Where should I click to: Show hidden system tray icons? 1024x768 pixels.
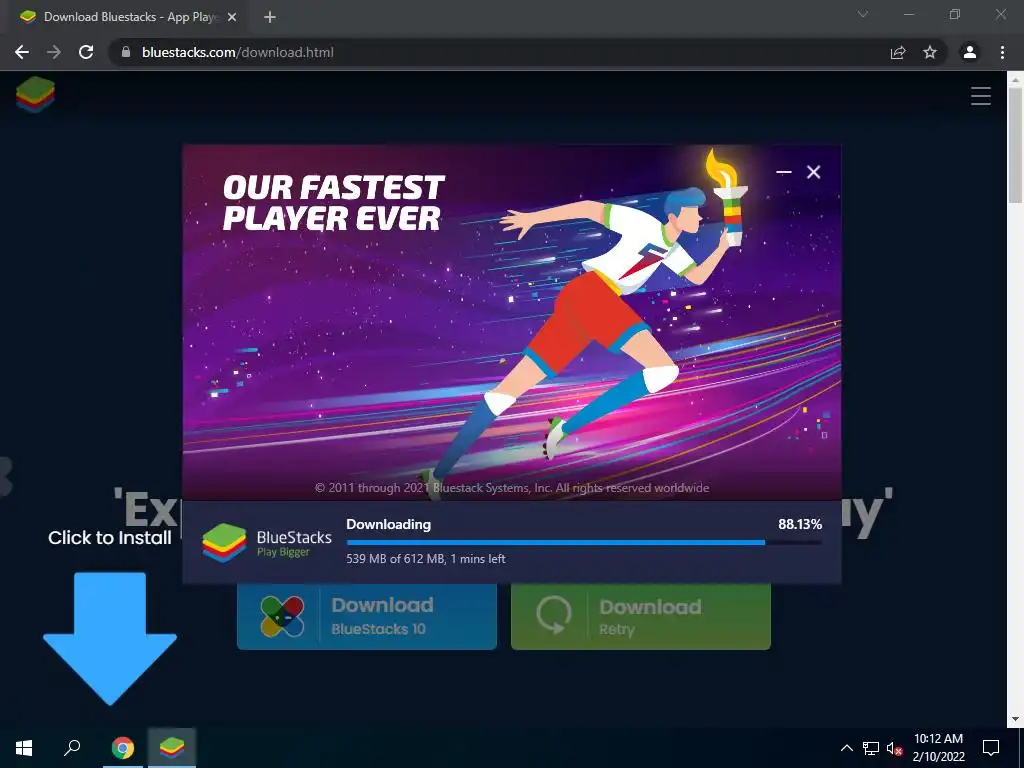[x=846, y=748]
